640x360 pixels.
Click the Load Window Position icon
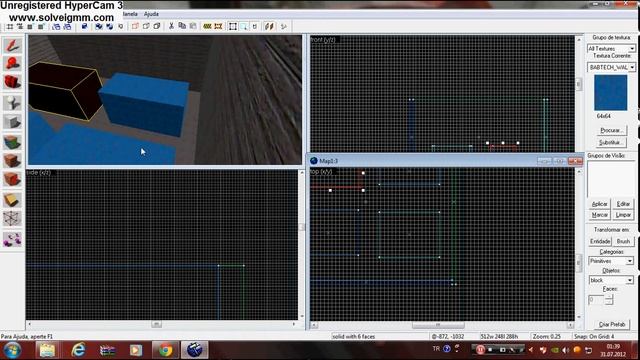point(56,27)
